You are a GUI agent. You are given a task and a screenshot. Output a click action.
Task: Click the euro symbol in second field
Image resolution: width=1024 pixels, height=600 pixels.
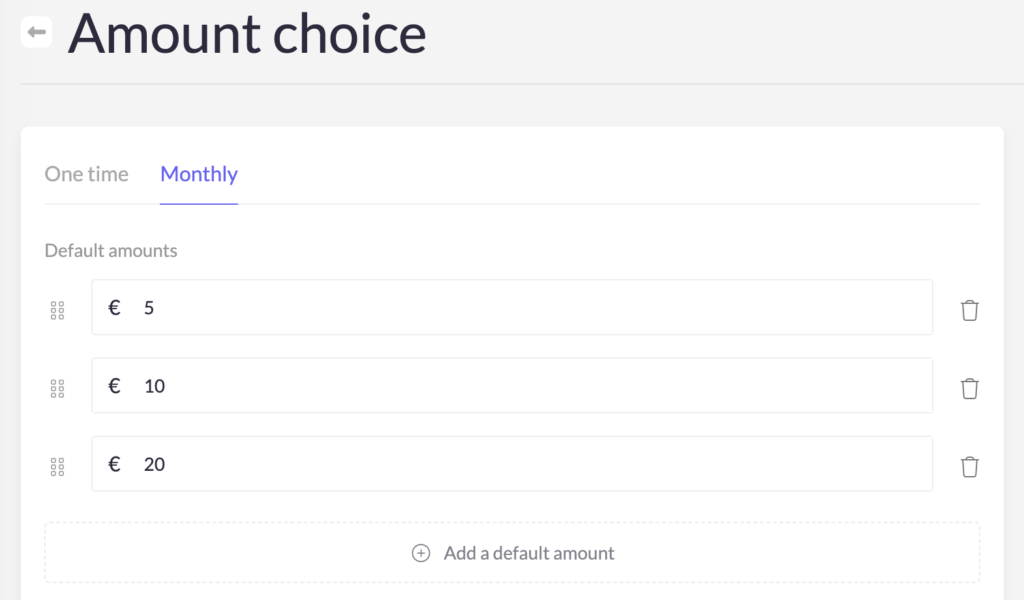[114, 386]
